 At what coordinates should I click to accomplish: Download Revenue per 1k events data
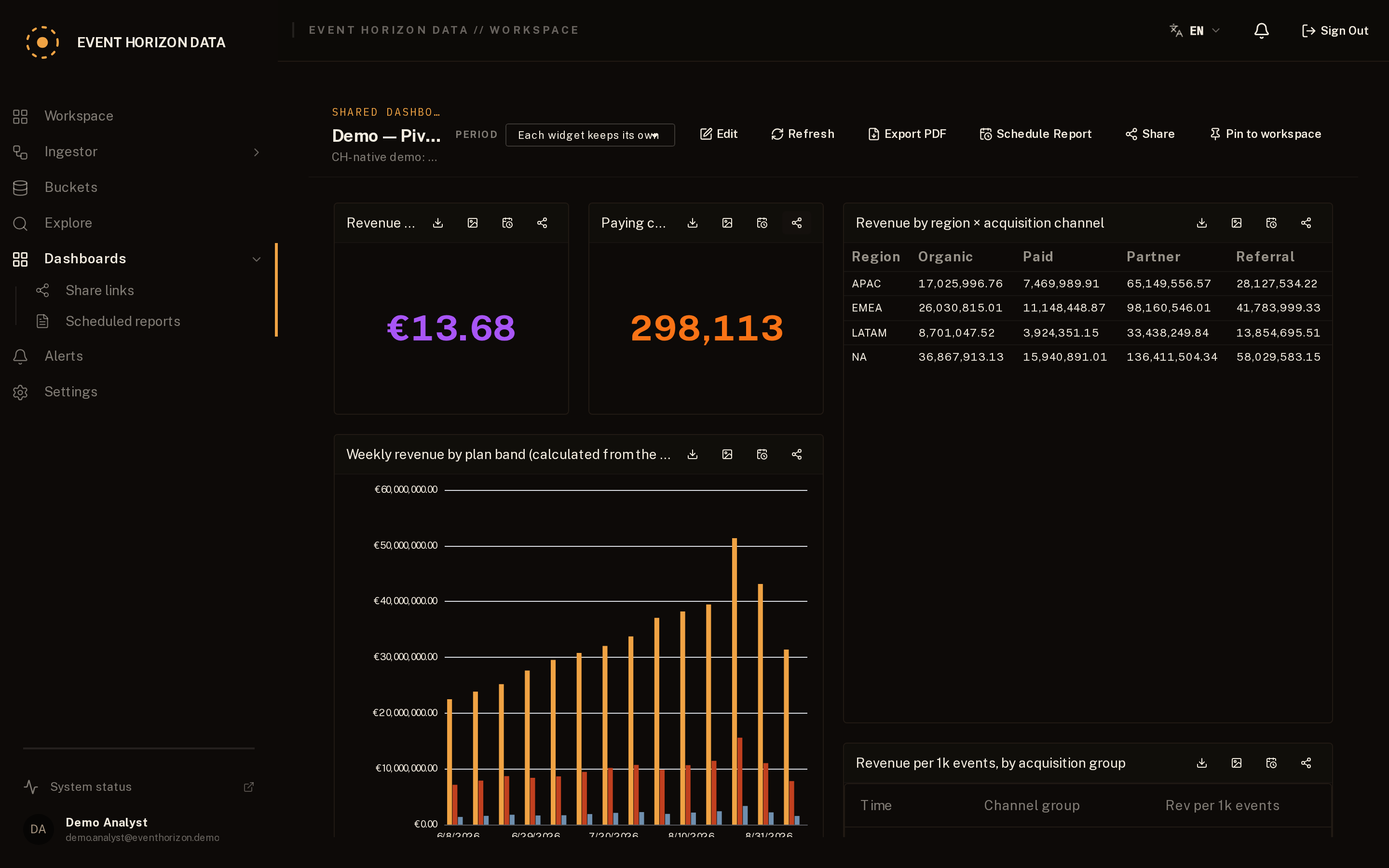[x=1202, y=763]
